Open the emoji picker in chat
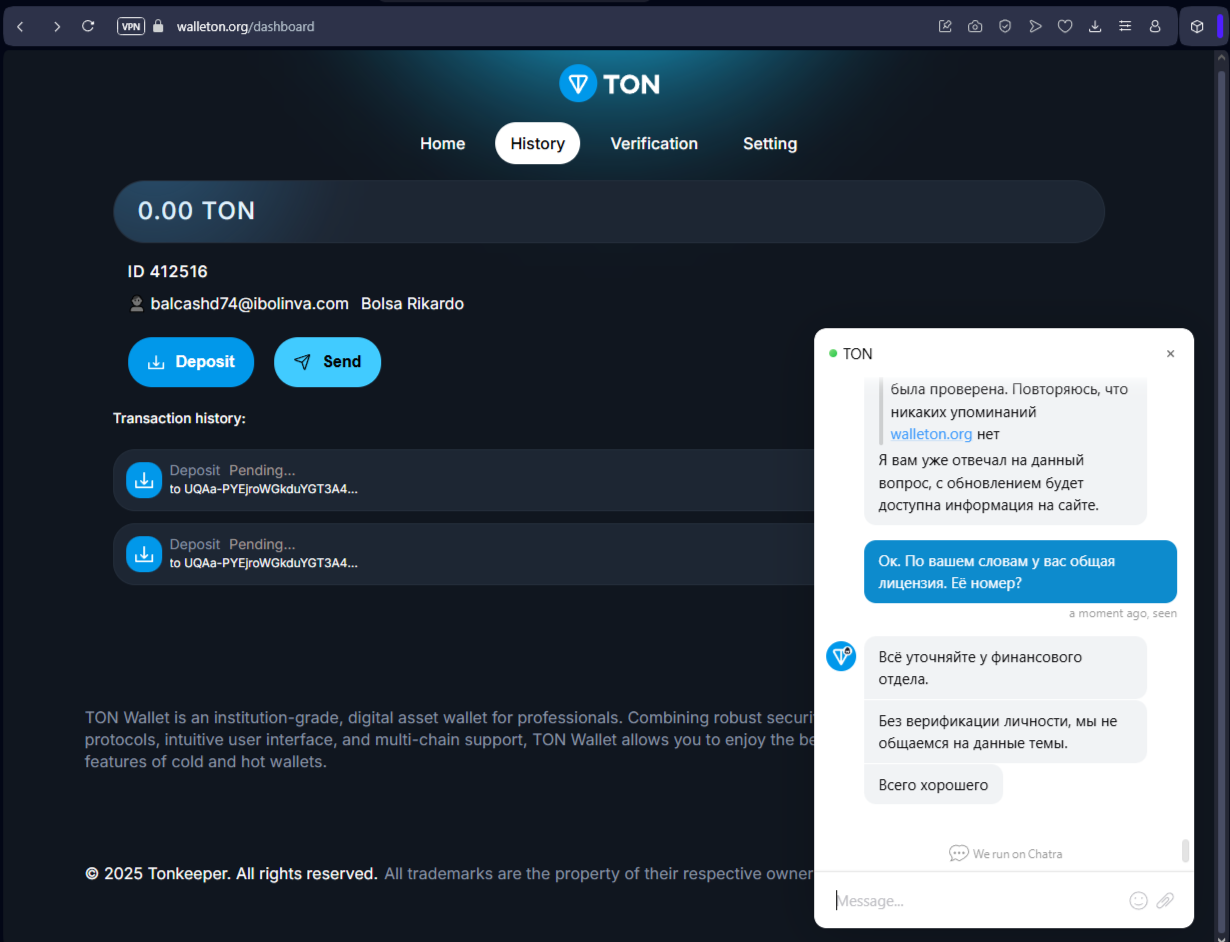 tap(1138, 901)
